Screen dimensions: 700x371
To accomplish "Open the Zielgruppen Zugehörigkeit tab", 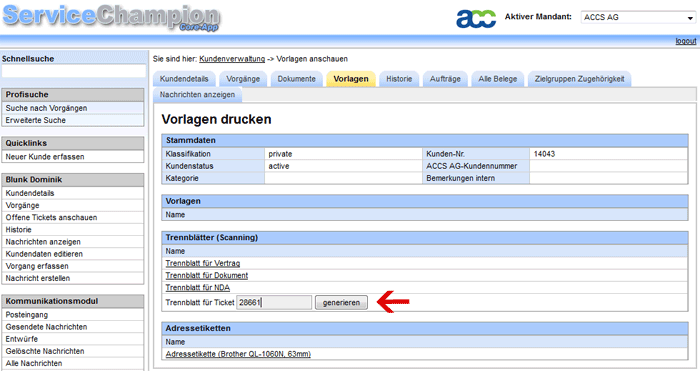I will pyautogui.click(x=579, y=79).
